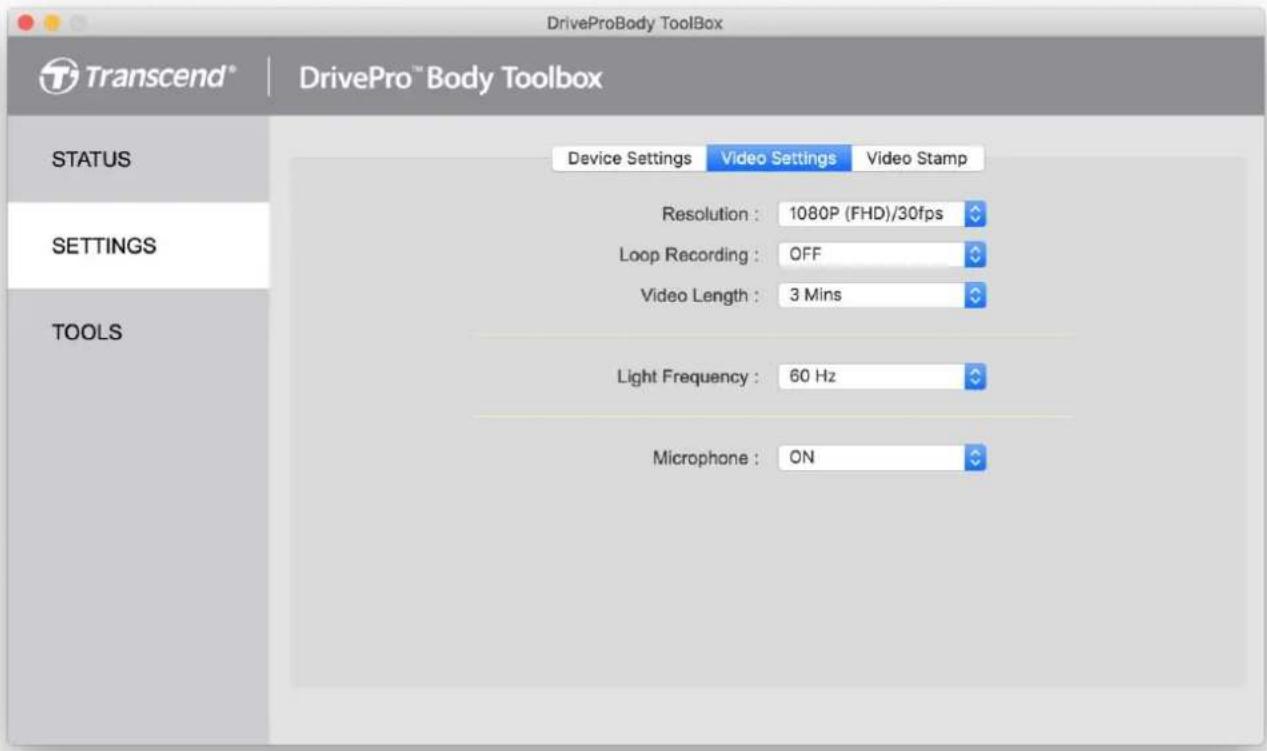This screenshot has width=1267, height=751.
Task: Click the Microphone label
Action: 706,459
